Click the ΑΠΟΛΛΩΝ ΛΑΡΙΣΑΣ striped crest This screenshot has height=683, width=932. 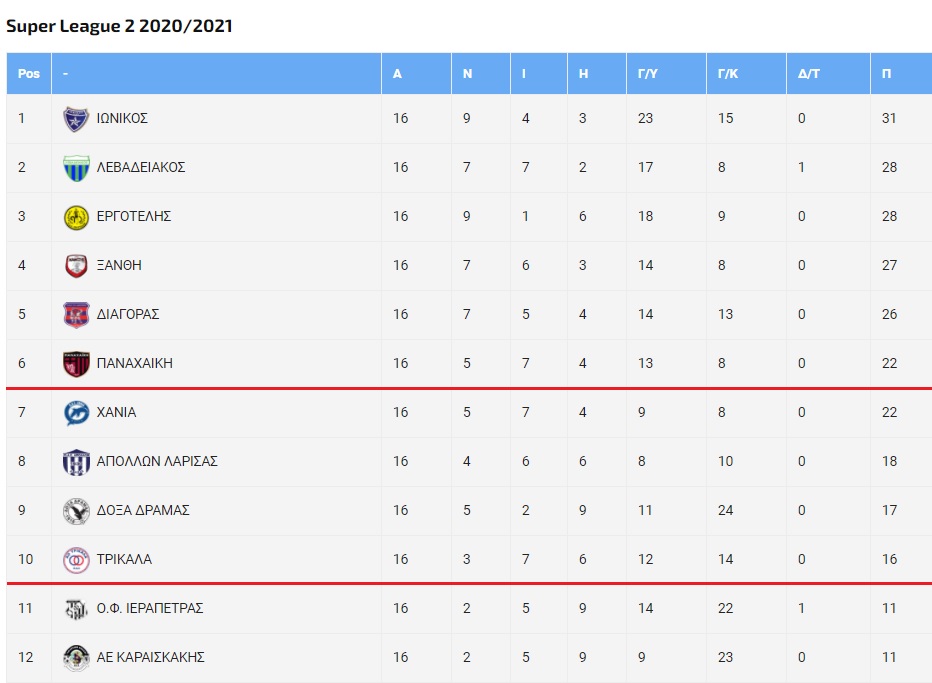point(76,462)
